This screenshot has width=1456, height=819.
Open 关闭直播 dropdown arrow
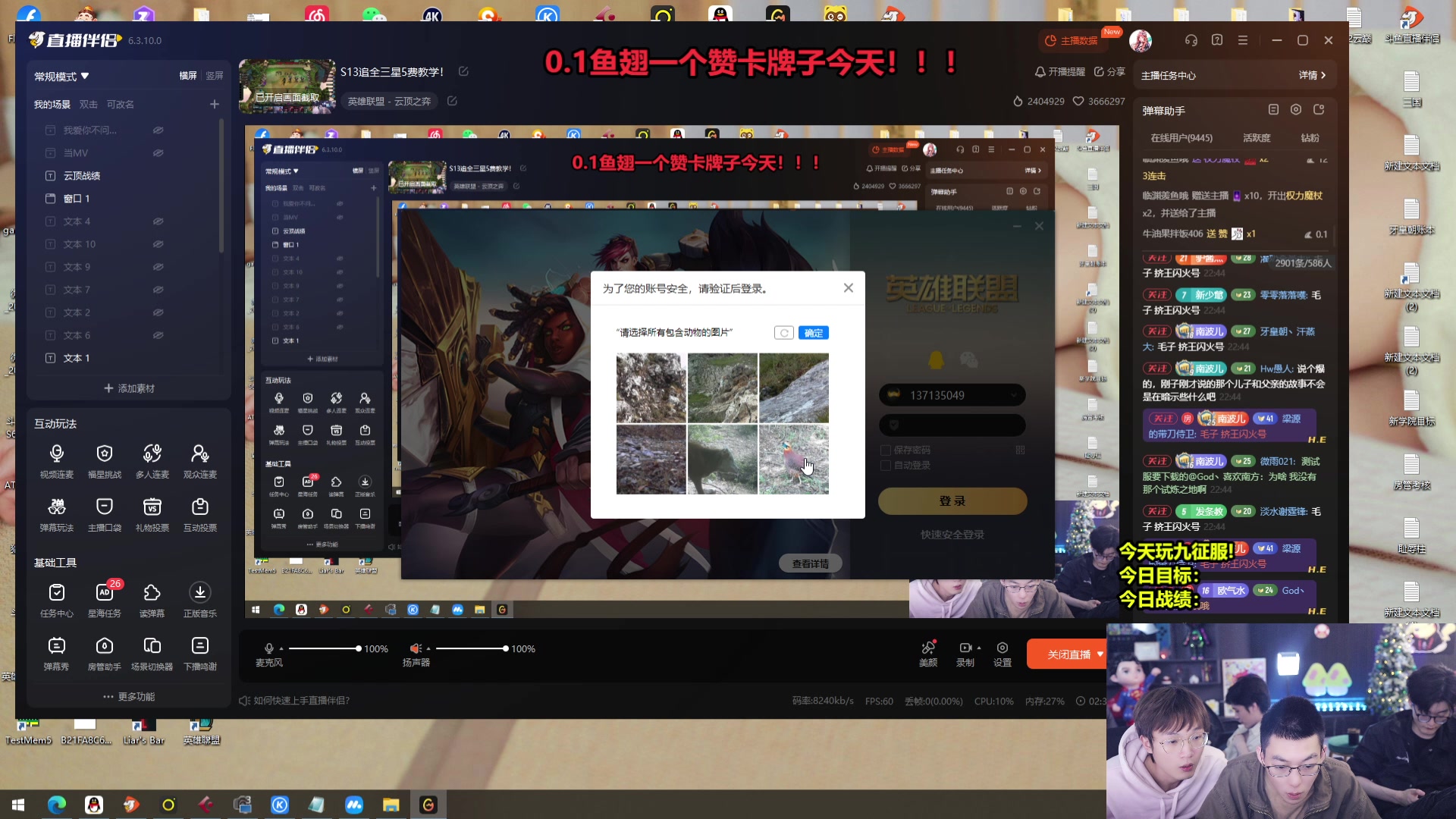click(x=1100, y=654)
